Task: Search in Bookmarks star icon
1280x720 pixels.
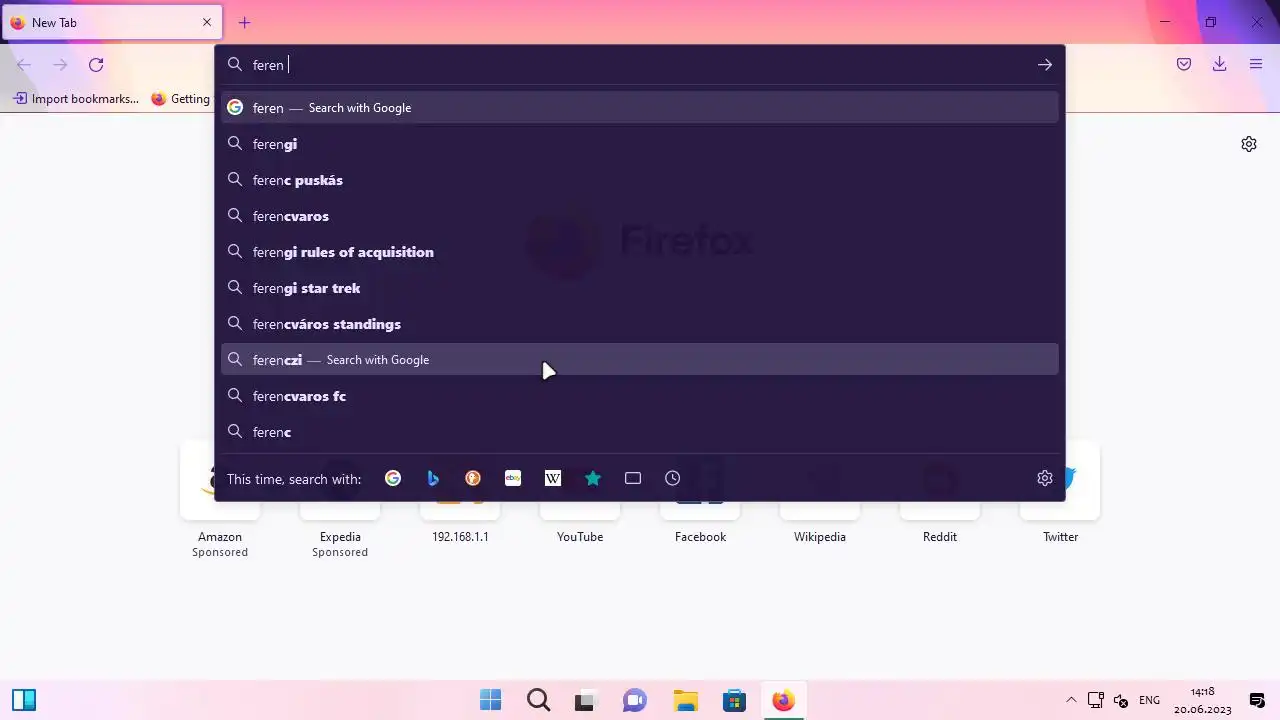Action: coord(593,479)
